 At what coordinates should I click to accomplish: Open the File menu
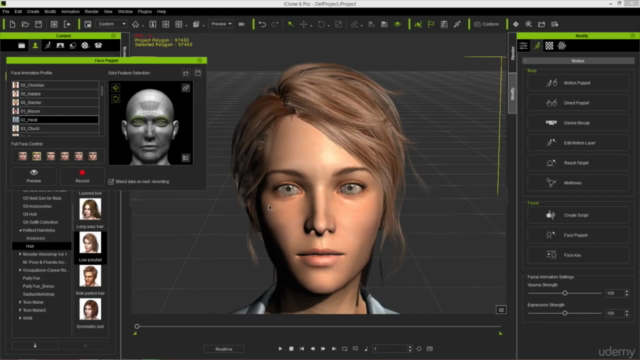click(x=6, y=12)
